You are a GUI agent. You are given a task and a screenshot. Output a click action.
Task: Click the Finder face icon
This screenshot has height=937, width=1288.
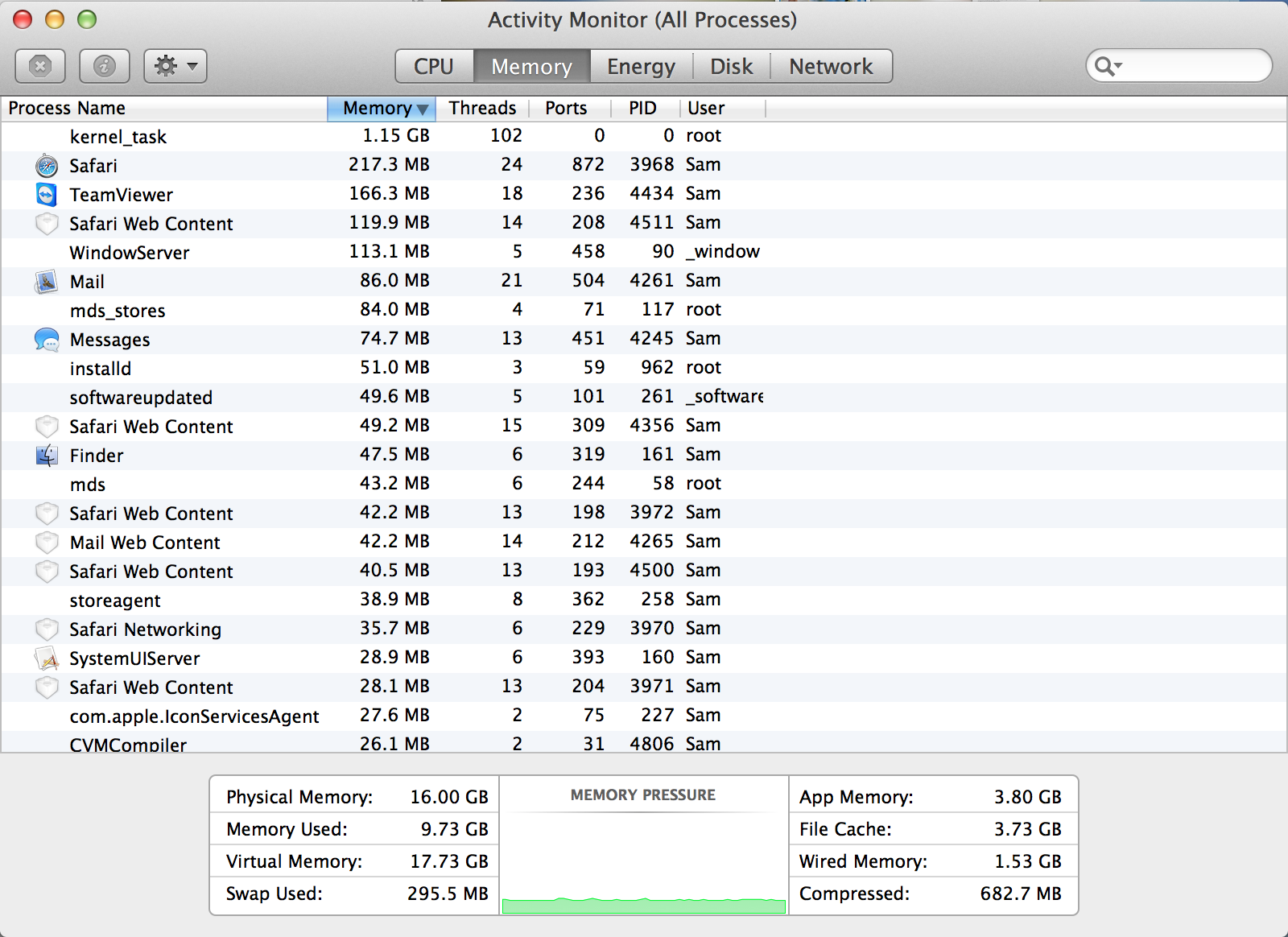coord(47,456)
